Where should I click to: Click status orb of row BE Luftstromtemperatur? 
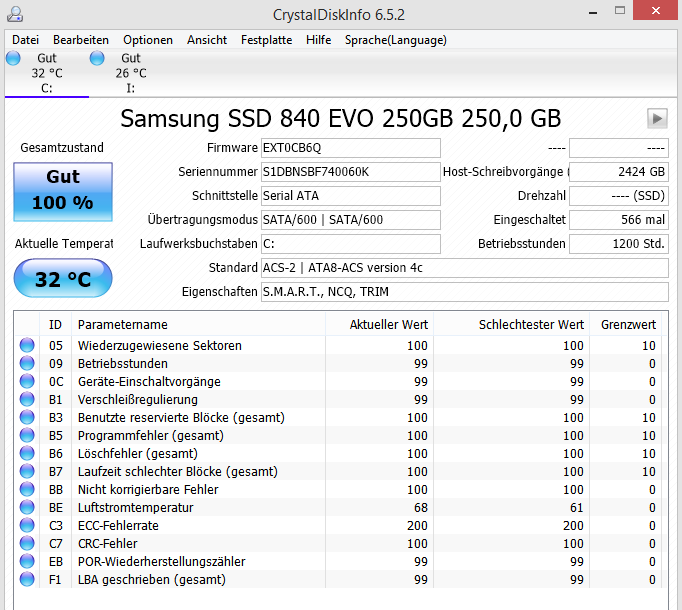pos(27,507)
